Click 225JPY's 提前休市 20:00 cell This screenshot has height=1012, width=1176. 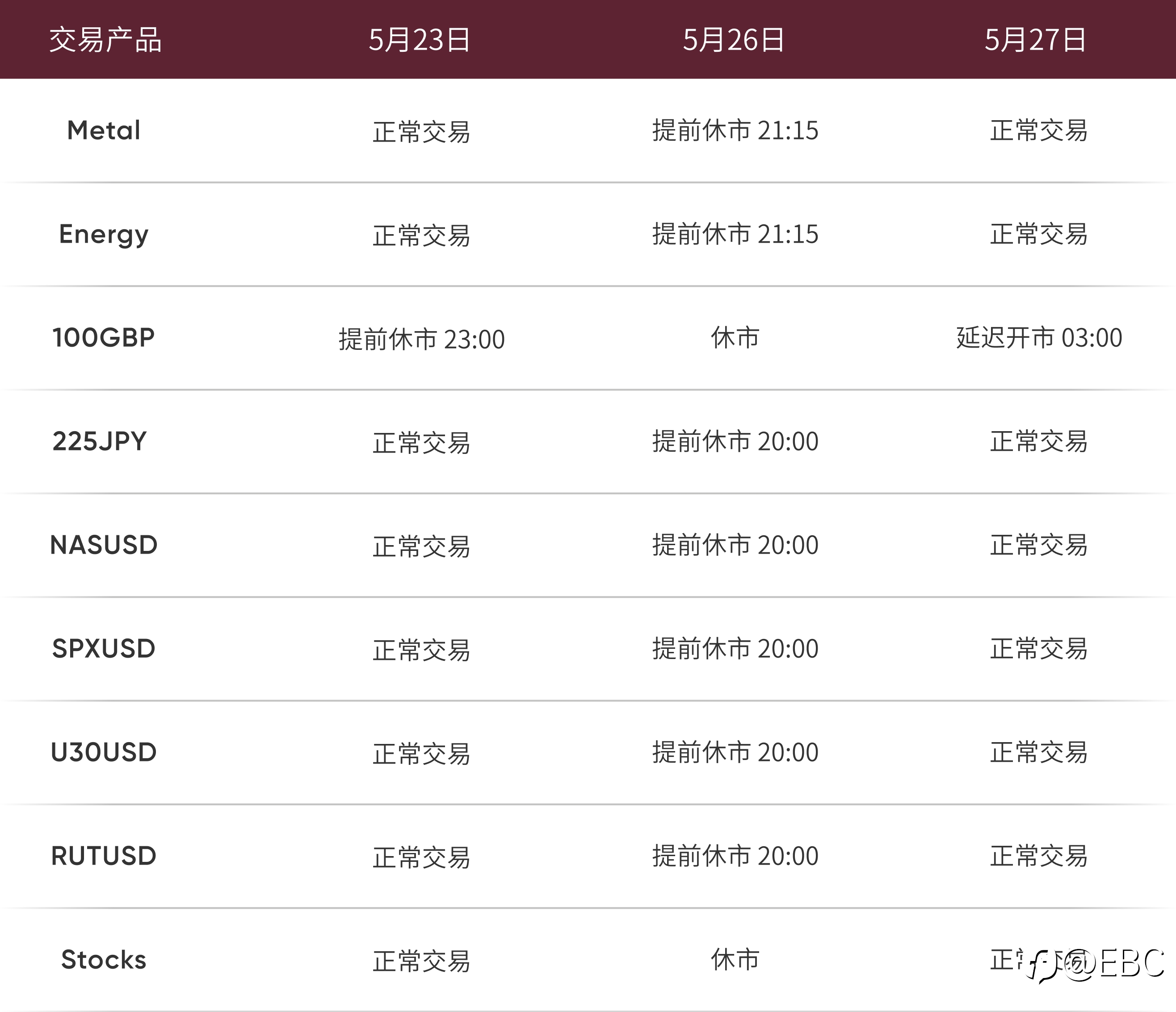[735, 441]
